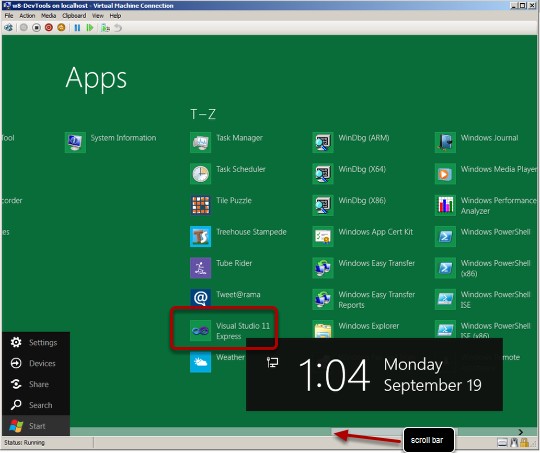Launch Windows Journal
The image size is (540, 453).
[x=477, y=142]
